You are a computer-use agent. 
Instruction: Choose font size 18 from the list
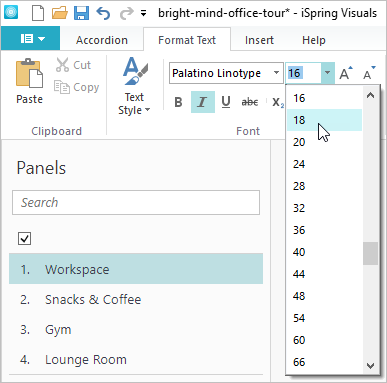pos(324,120)
